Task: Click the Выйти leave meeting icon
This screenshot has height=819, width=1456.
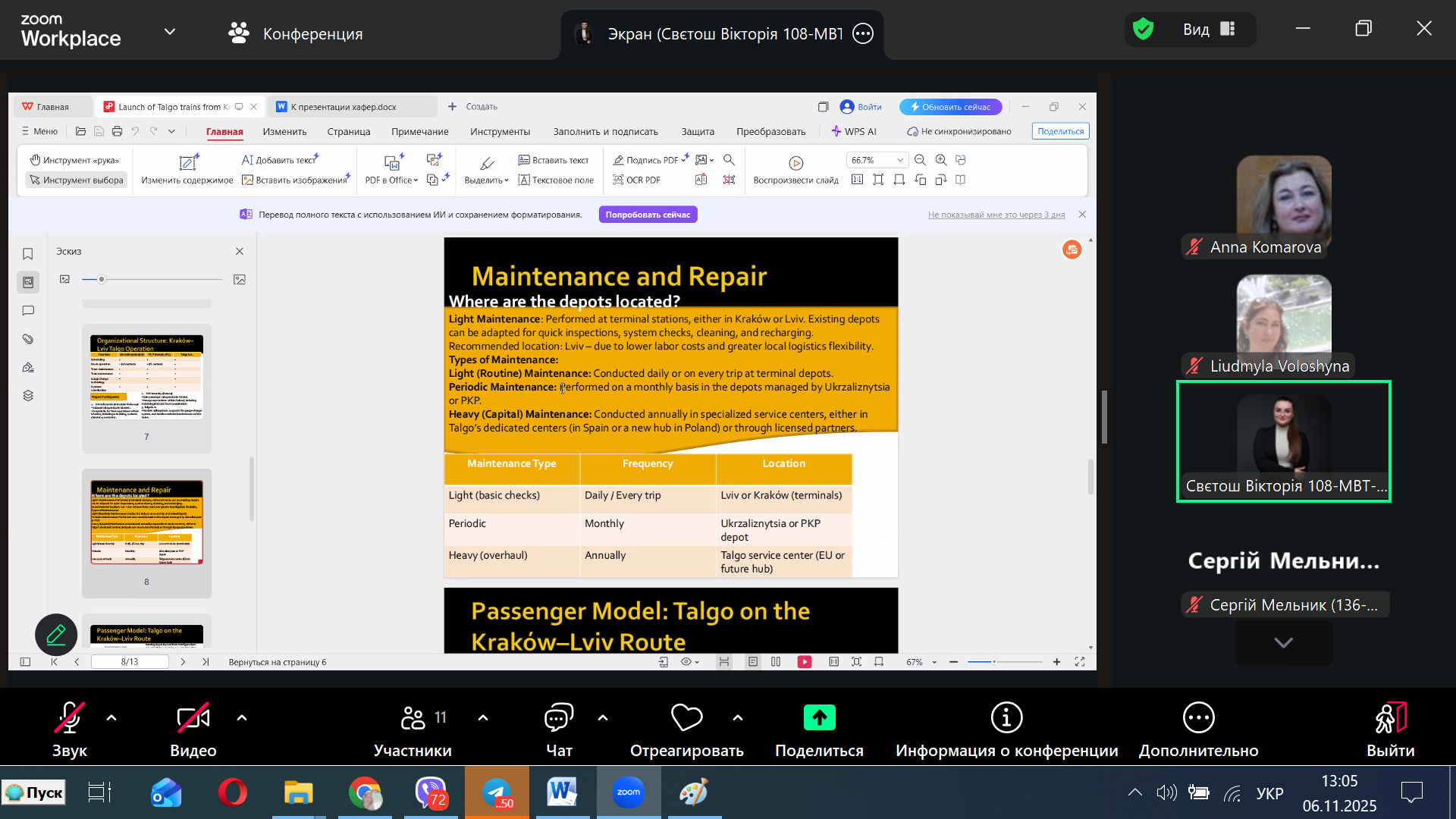Action: (x=1390, y=717)
